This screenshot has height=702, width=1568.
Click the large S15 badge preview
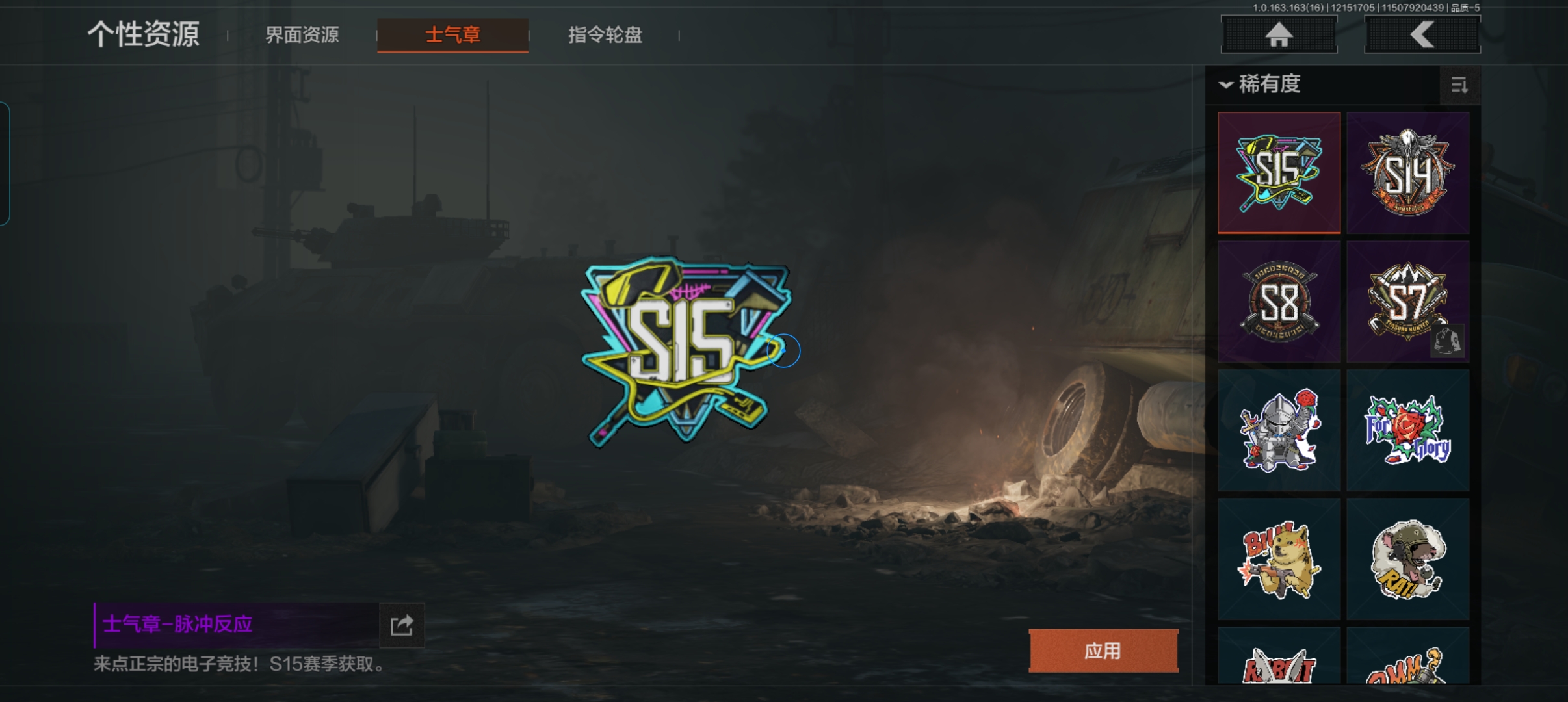(686, 352)
